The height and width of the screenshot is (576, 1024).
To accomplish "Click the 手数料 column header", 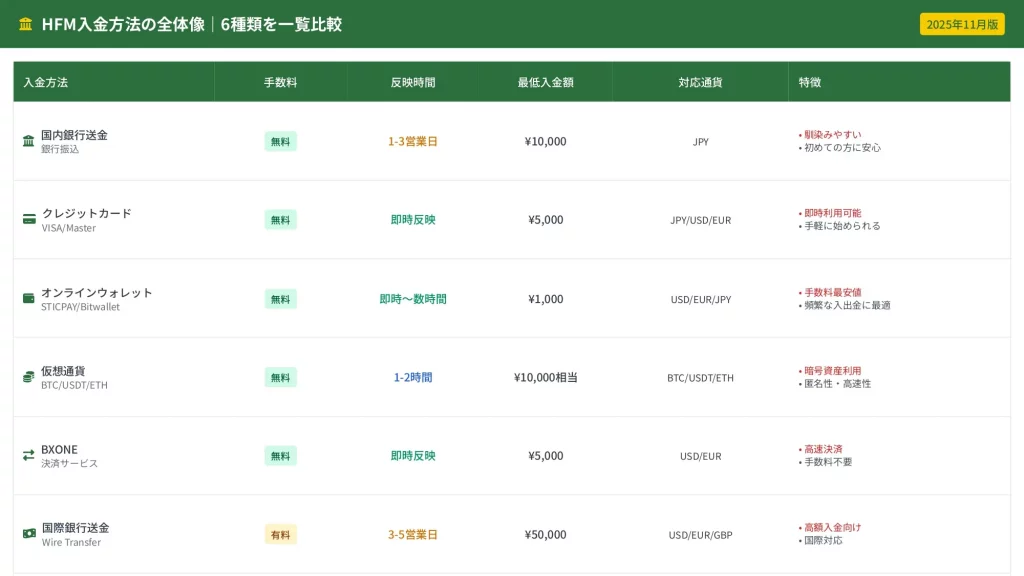I will click(x=280, y=82).
